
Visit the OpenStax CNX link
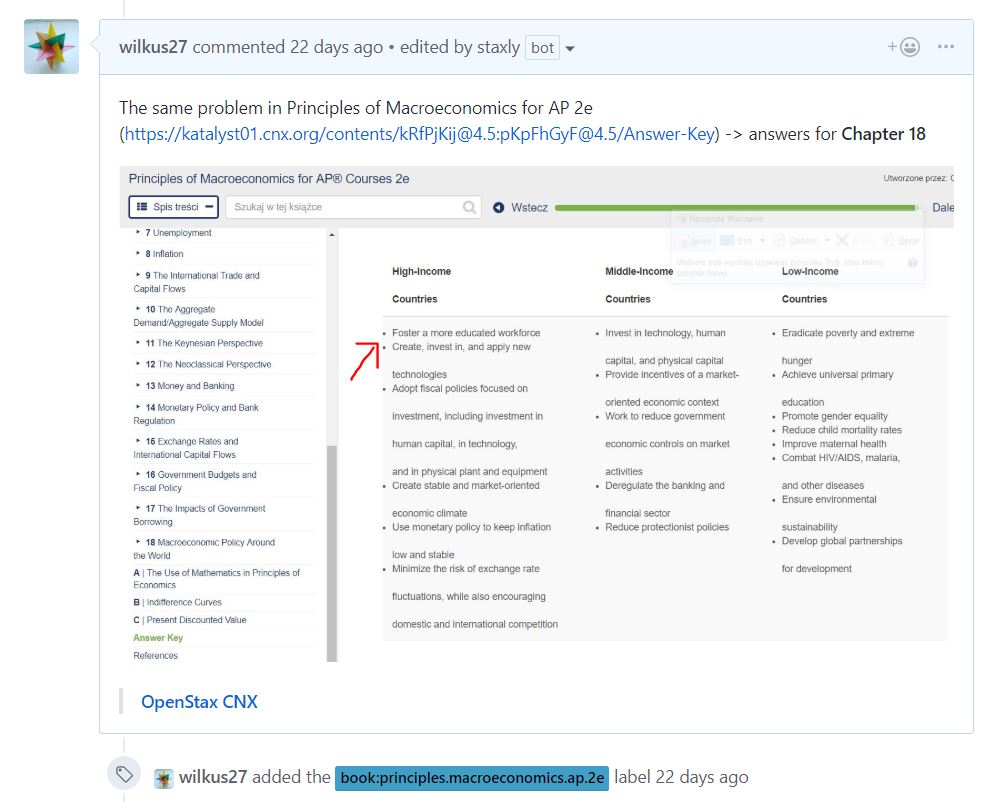pyautogui.click(x=199, y=702)
